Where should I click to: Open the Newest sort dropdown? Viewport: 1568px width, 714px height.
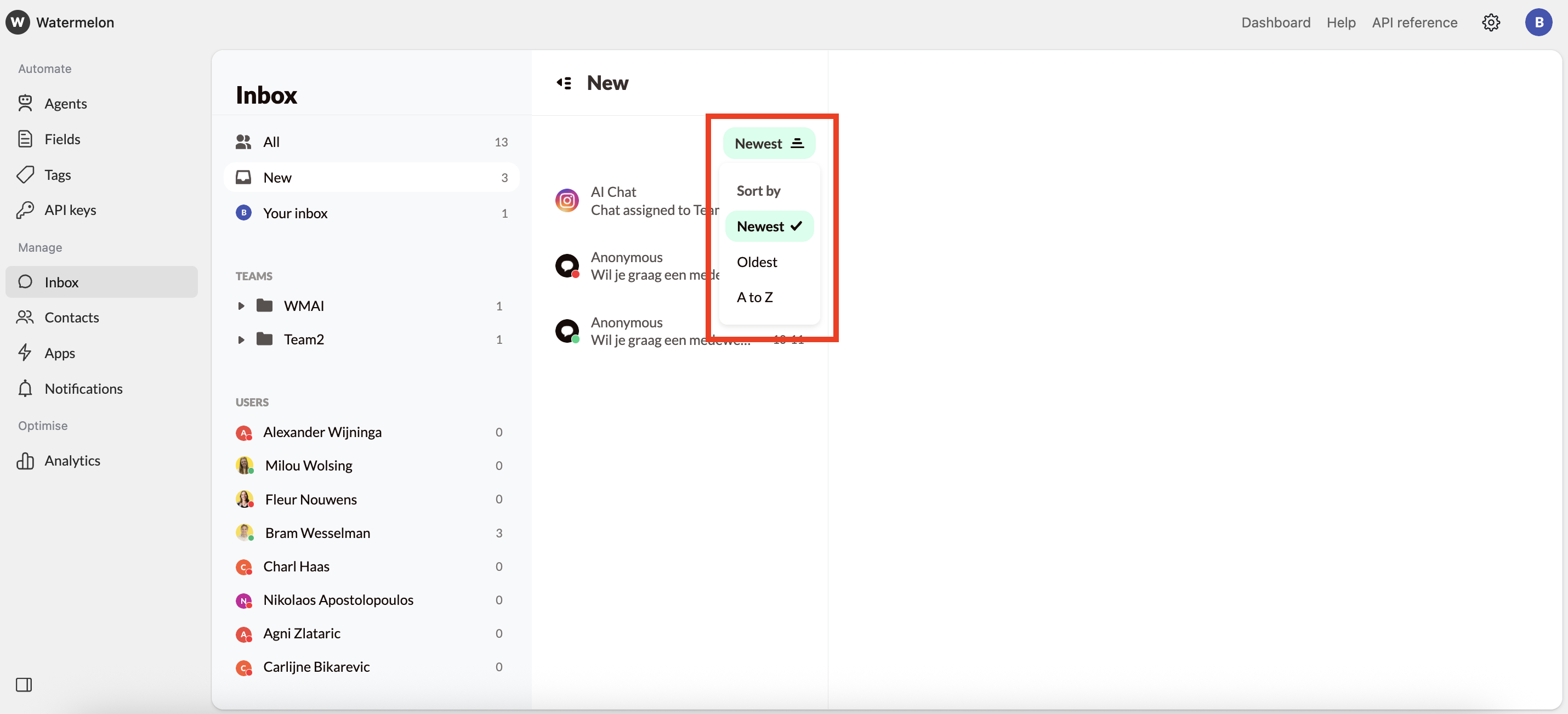(769, 143)
